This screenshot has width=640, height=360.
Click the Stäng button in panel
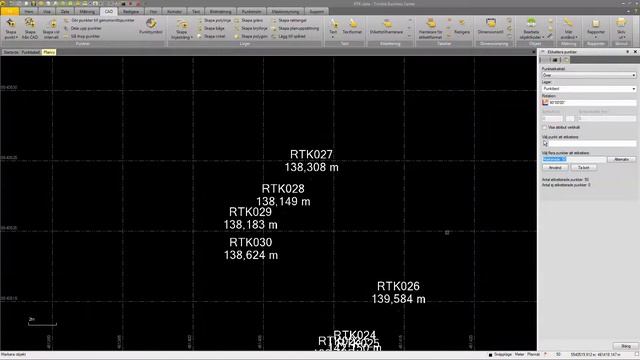625,346
